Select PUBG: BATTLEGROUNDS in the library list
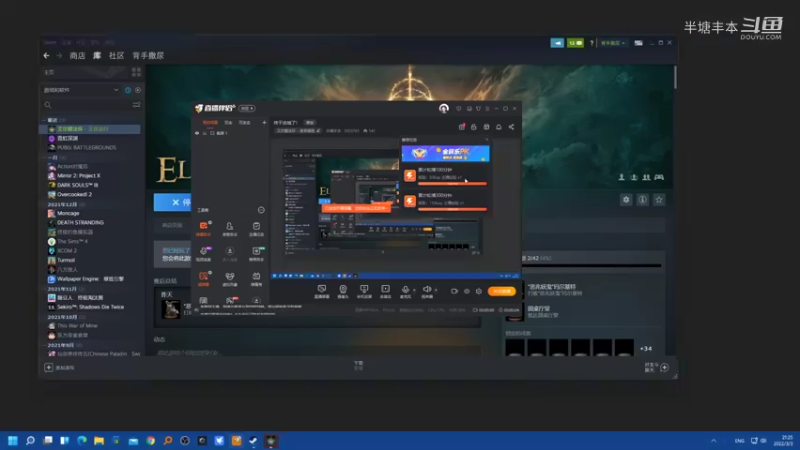800x450 pixels. coord(82,147)
